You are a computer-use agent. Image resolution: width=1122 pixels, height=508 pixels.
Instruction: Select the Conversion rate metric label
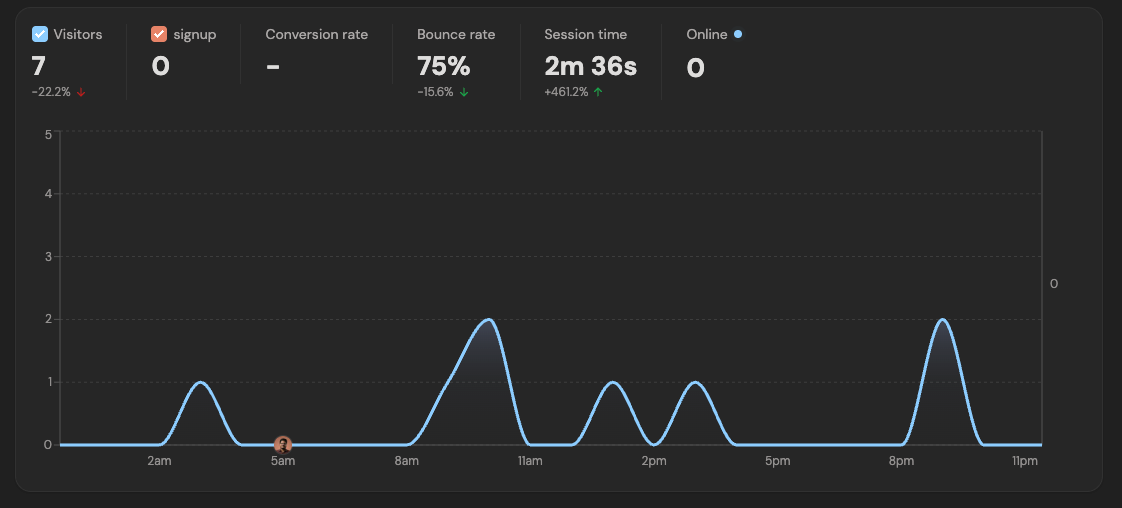pos(316,34)
